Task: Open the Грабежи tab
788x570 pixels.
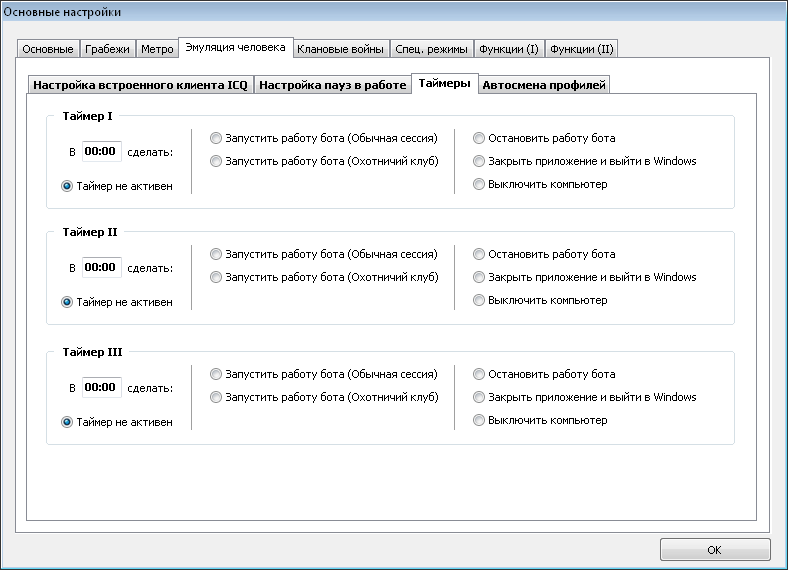Action: click(x=107, y=49)
